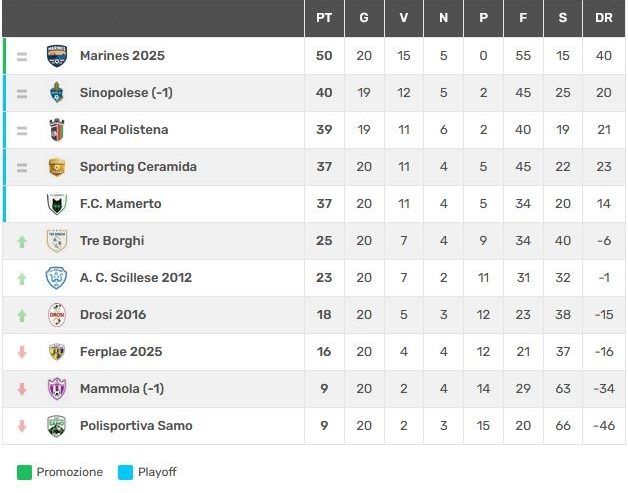Click the blue Playoff legend swatch

(x=125, y=472)
